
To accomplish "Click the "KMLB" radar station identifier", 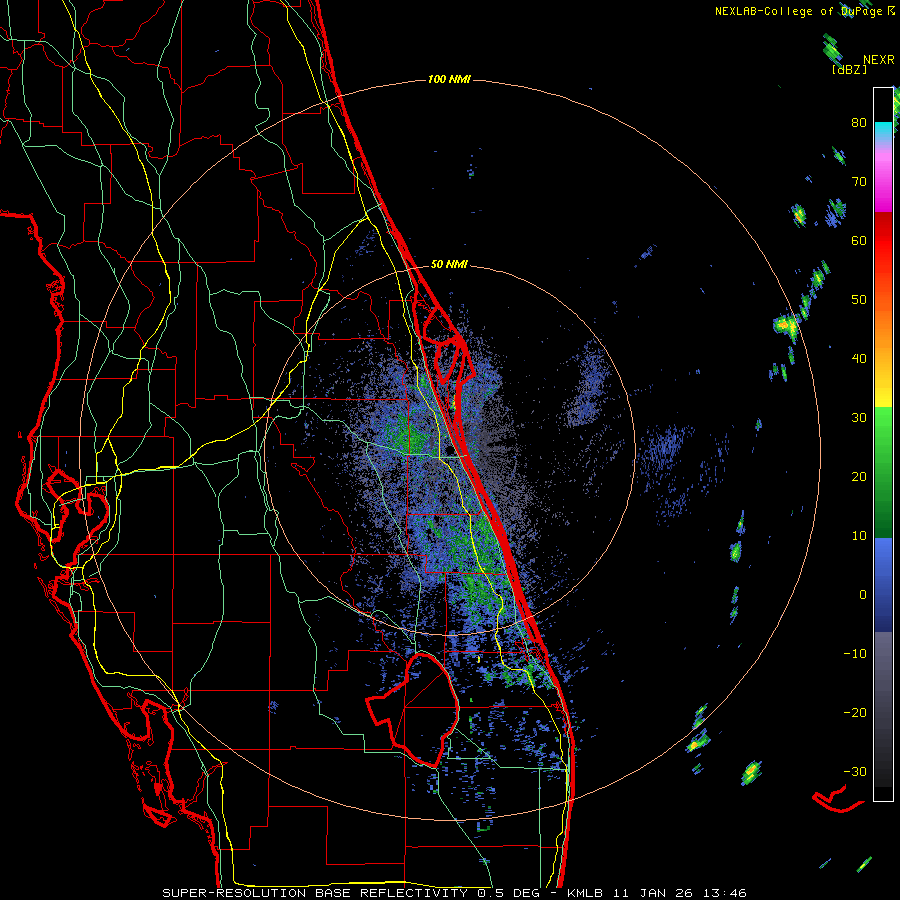I will [x=586, y=893].
